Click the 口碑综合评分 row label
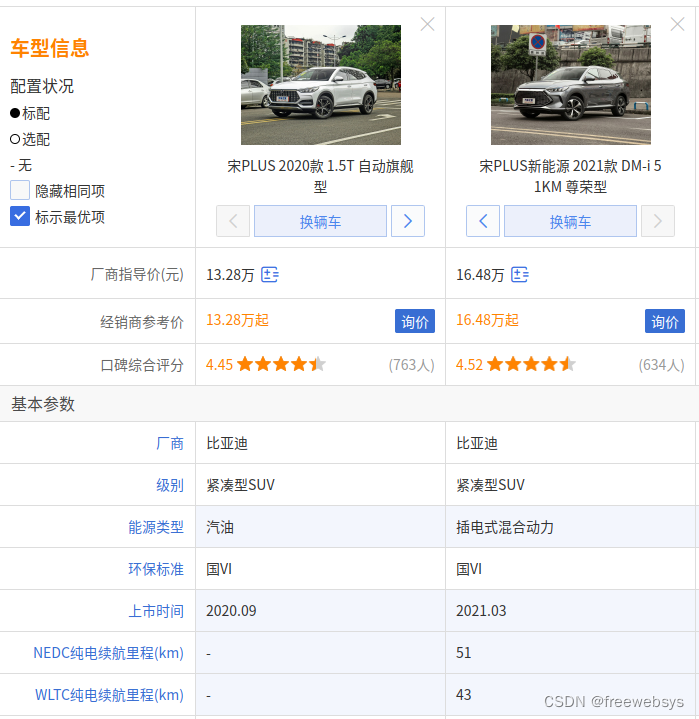This screenshot has height=719, width=699. click(x=142, y=365)
